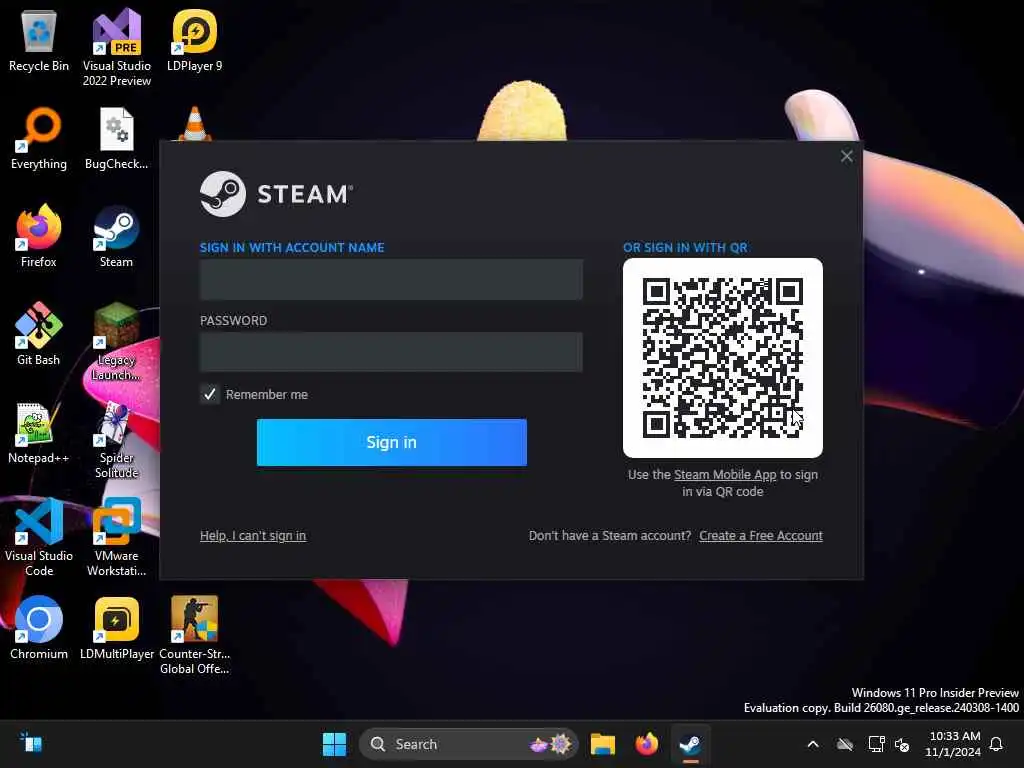Screen dimensions: 1024x768
Task: Open the Everything search shortcut
Action: click(39, 138)
